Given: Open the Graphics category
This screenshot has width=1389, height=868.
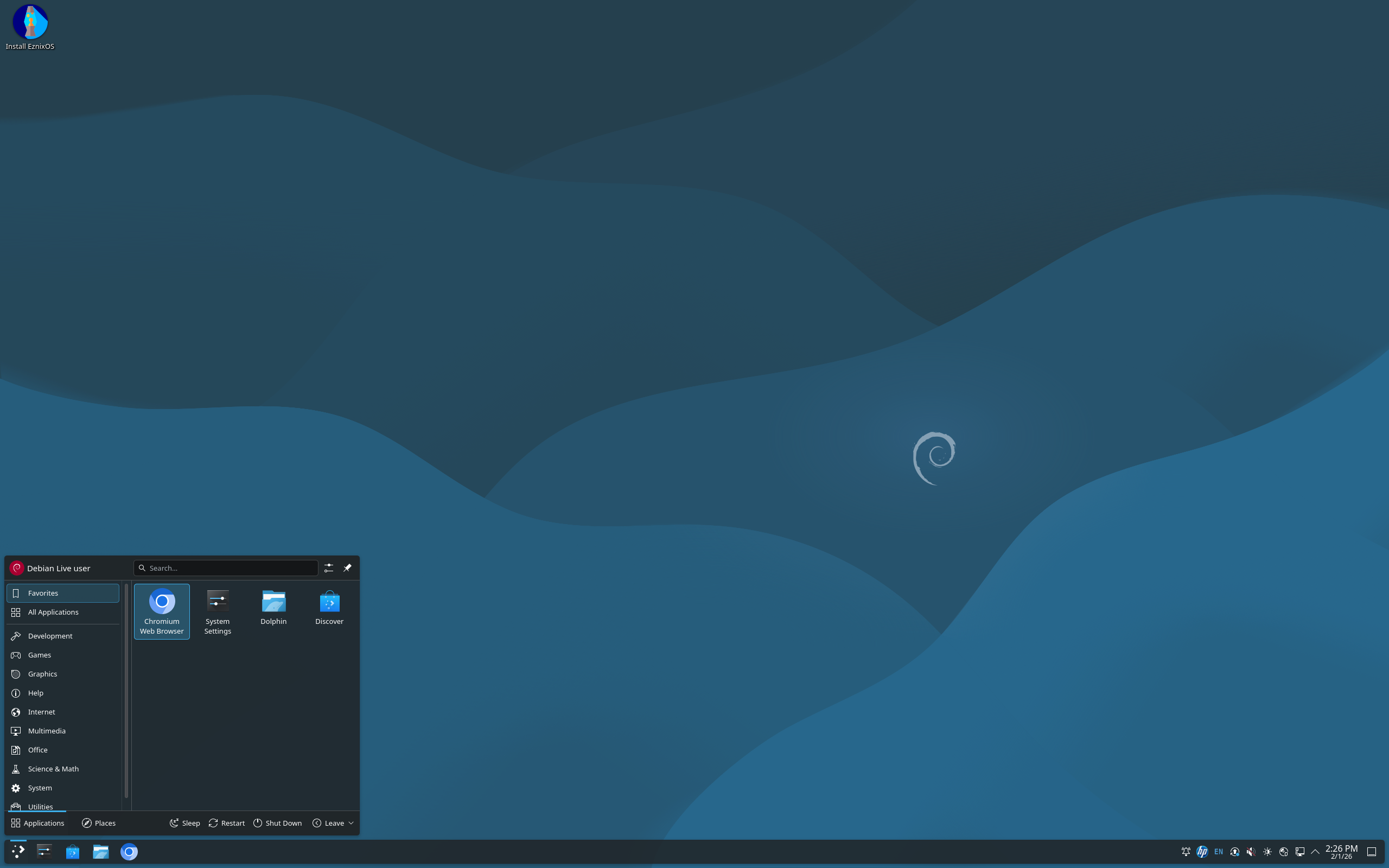Looking at the screenshot, I should point(62,673).
